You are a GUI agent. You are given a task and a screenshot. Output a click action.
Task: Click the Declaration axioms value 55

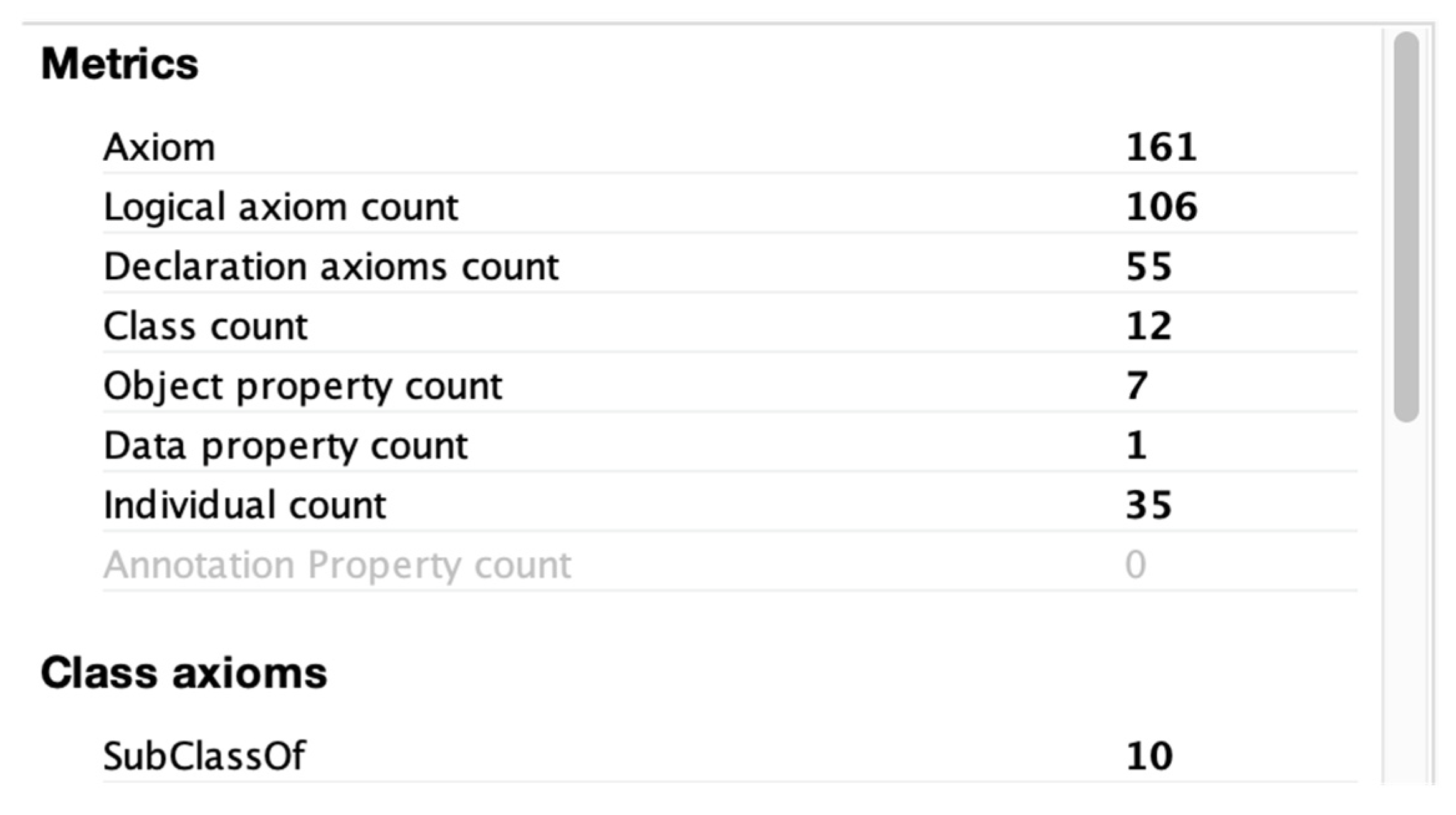[x=1148, y=267]
